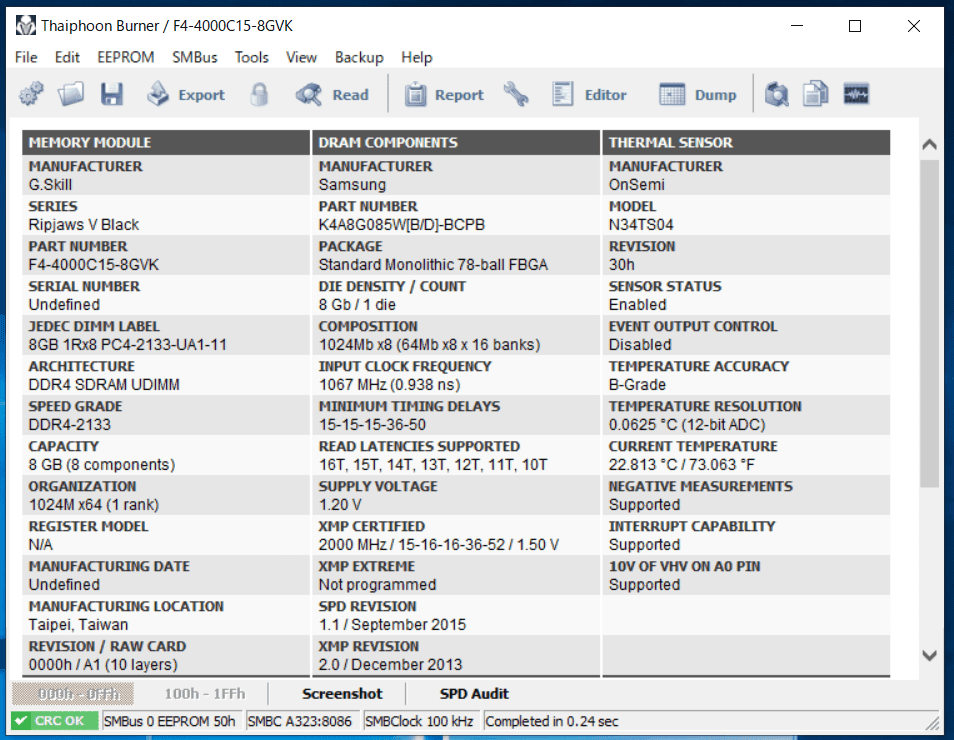Select SPD revision 1.1 / September 2015
Image resolution: width=954 pixels, height=740 pixels.
[392, 625]
